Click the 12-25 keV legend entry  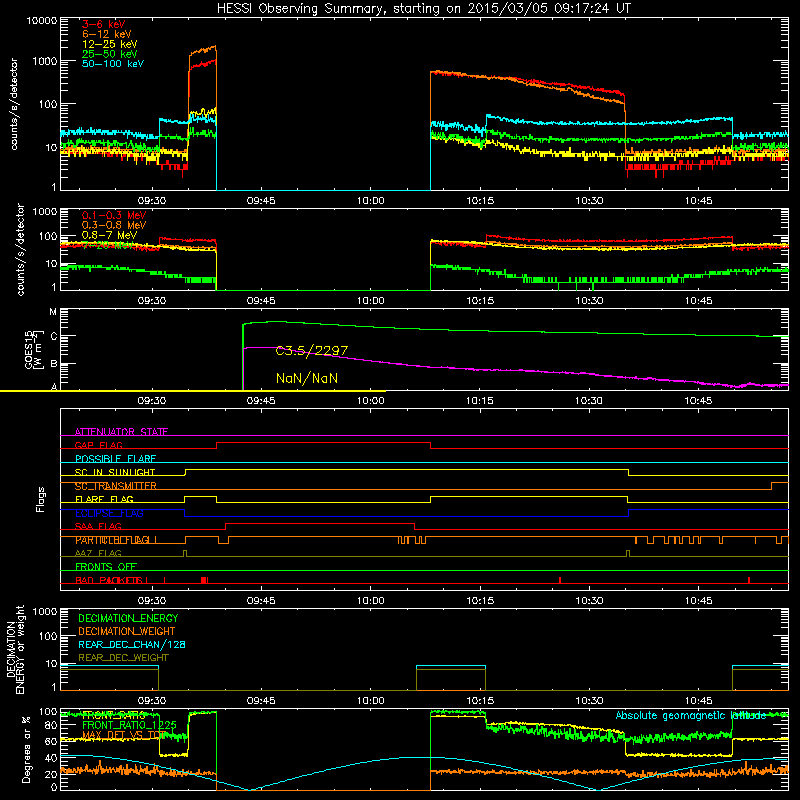click(x=109, y=44)
